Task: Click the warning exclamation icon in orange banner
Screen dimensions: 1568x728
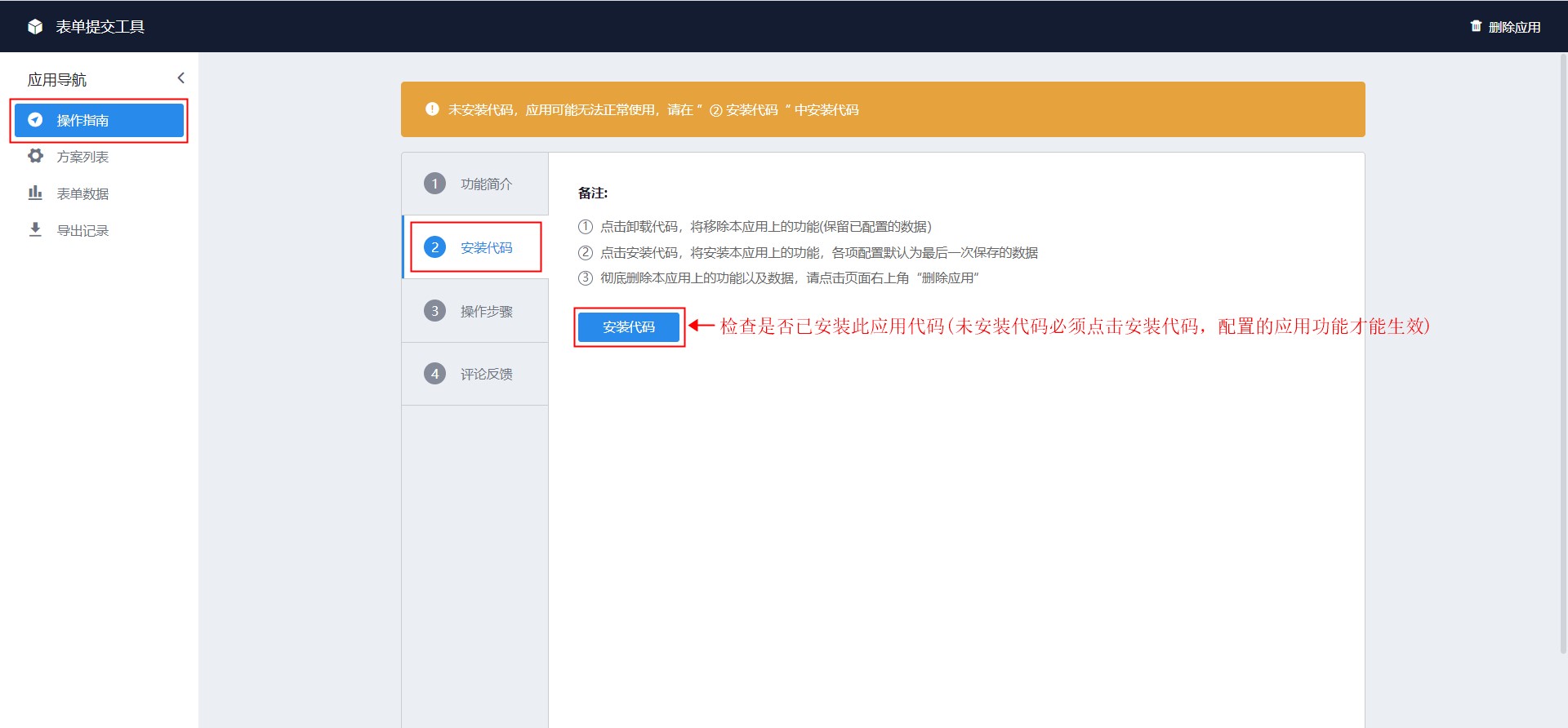Action: [432, 109]
